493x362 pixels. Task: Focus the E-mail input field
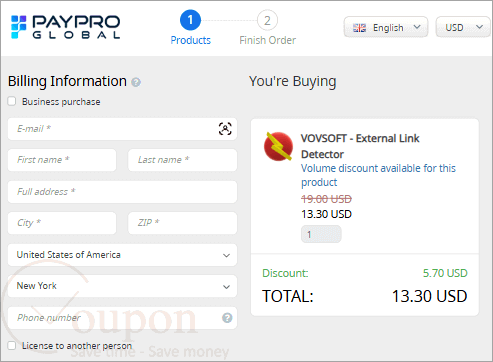coord(122,129)
